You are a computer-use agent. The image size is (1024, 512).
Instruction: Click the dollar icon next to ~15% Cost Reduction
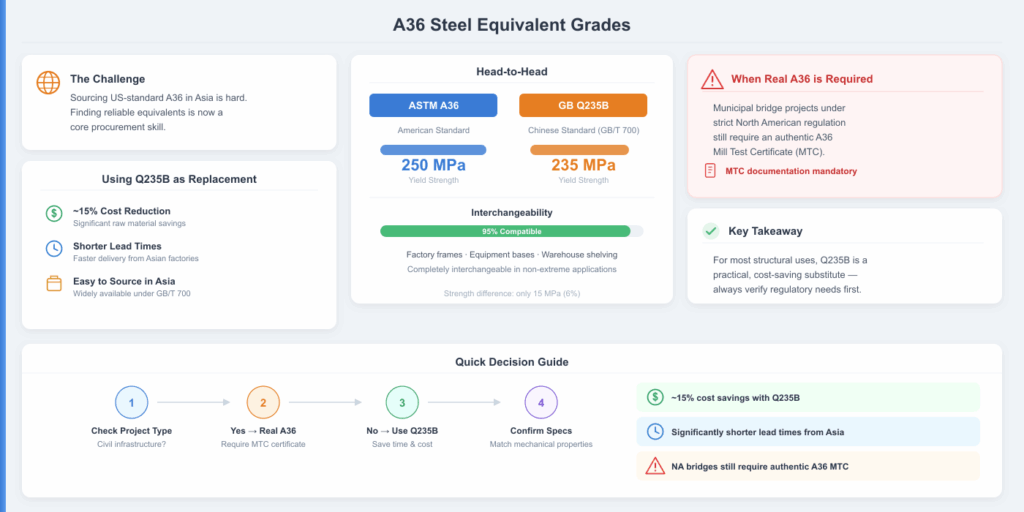54,213
